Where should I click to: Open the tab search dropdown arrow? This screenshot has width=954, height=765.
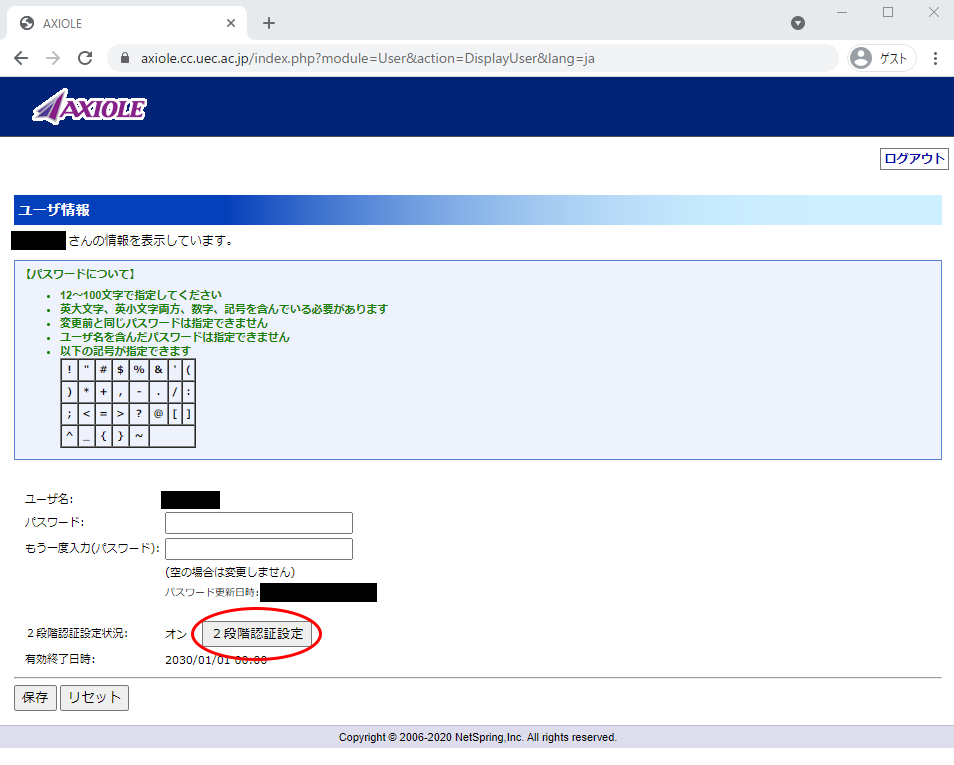(x=797, y=23)
